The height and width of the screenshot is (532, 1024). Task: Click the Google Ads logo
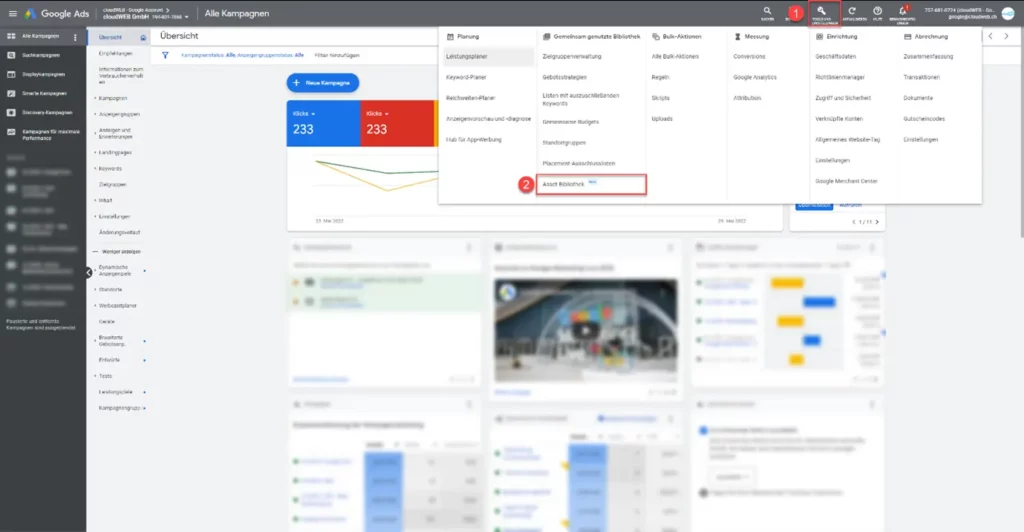(x=57, y=13)
